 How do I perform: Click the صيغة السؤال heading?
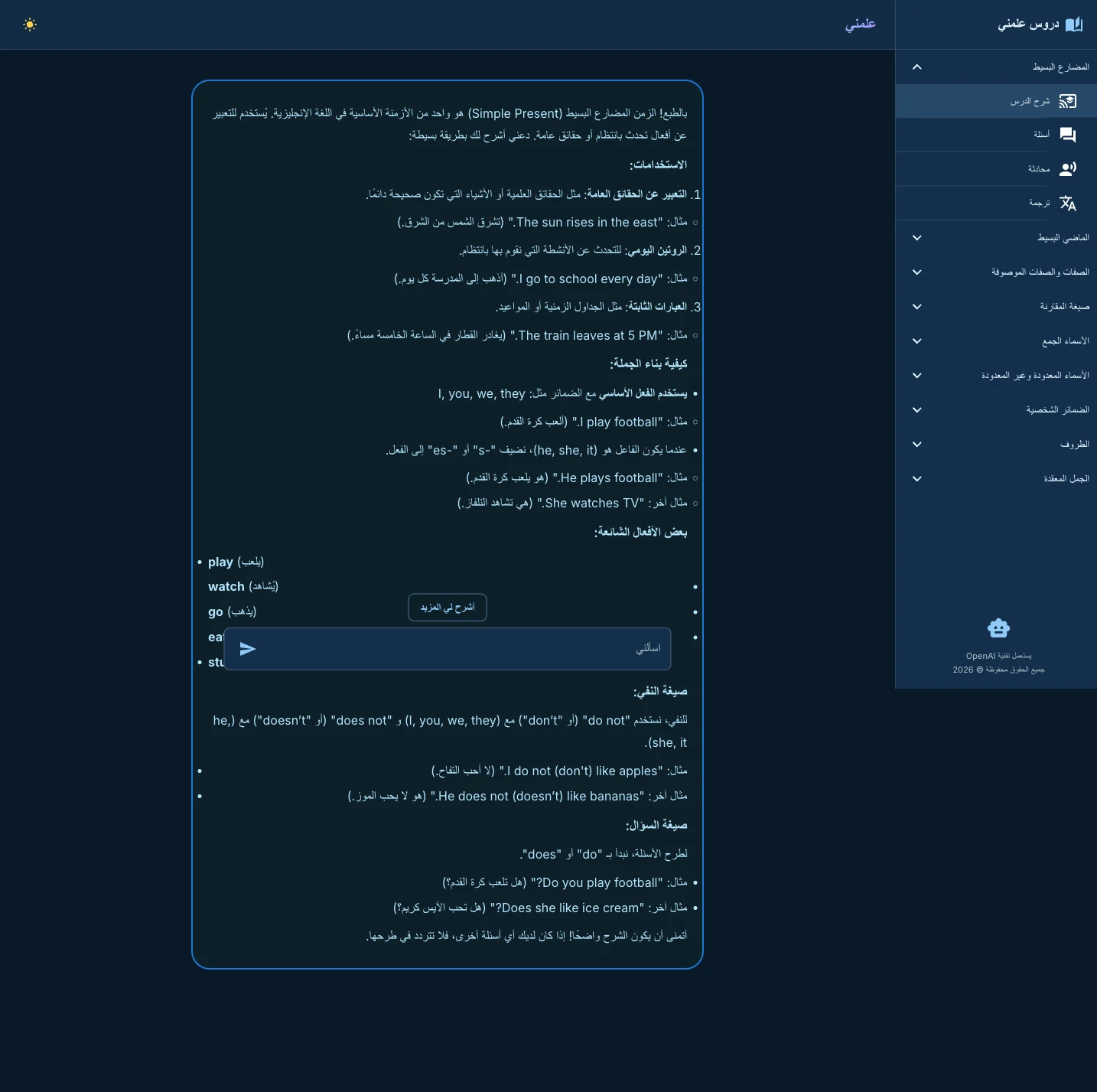coord(656,826)
